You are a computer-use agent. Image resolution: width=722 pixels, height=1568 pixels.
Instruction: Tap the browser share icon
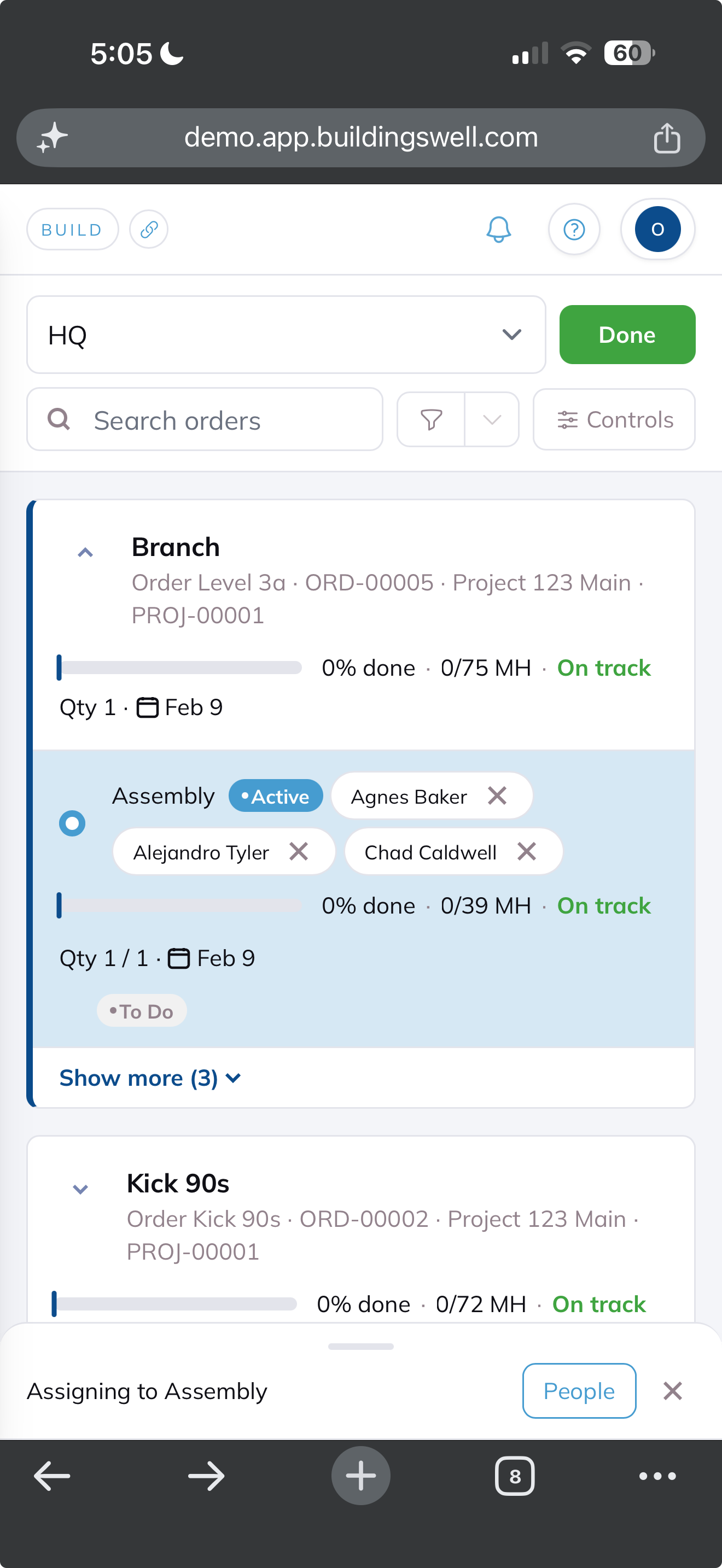point(667,138)
